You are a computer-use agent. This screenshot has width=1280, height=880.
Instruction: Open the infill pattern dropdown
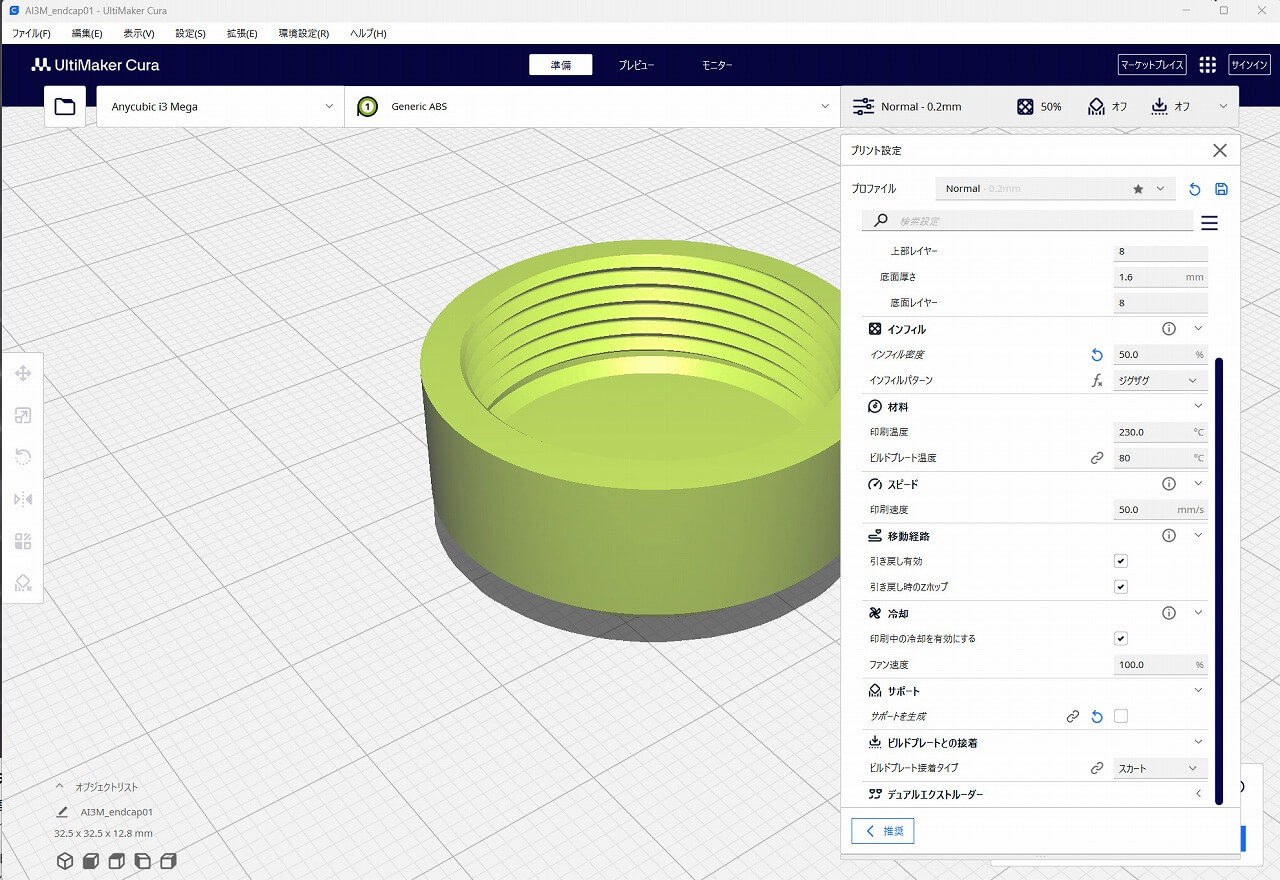[x=1160, y=381]
